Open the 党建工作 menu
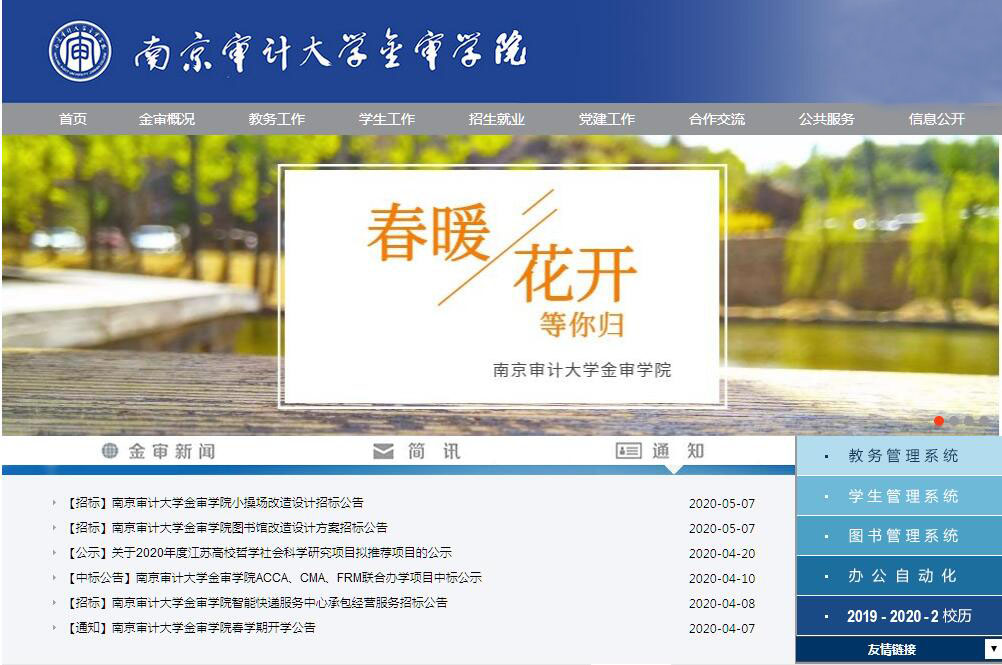The height and width of the screenshot is (665, 1002). pyautogui.click(x=606, y=119)
